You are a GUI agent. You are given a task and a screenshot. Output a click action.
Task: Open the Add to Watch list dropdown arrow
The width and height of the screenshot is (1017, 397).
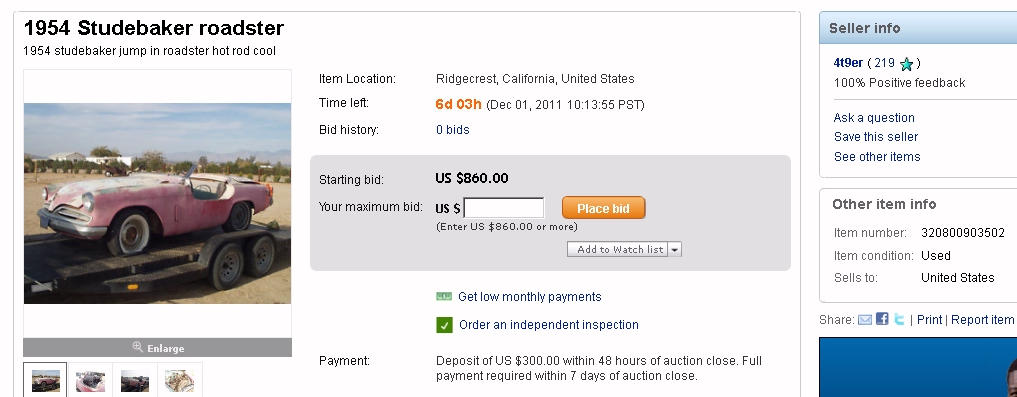click(x=675, y=250)
